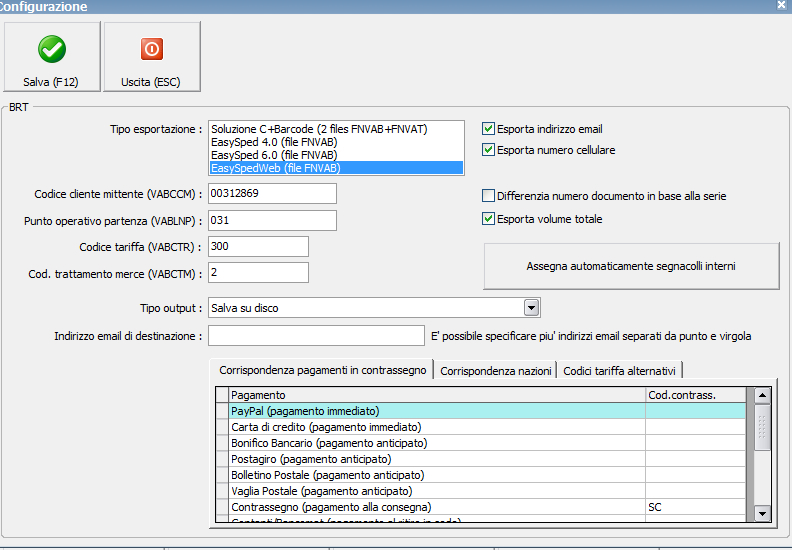Switch to Corrispondenza nazioni tab
792x550 pixels.
point(496,371)
